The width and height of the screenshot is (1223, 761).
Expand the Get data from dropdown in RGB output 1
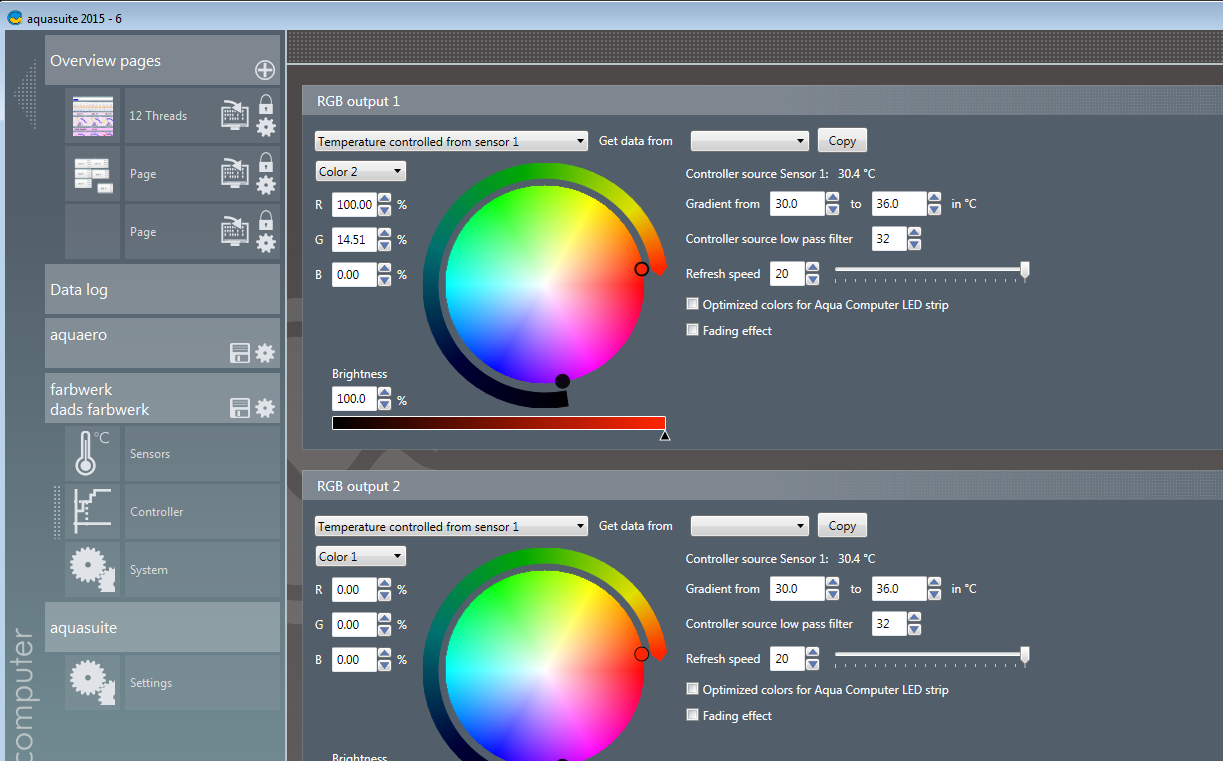749,141
